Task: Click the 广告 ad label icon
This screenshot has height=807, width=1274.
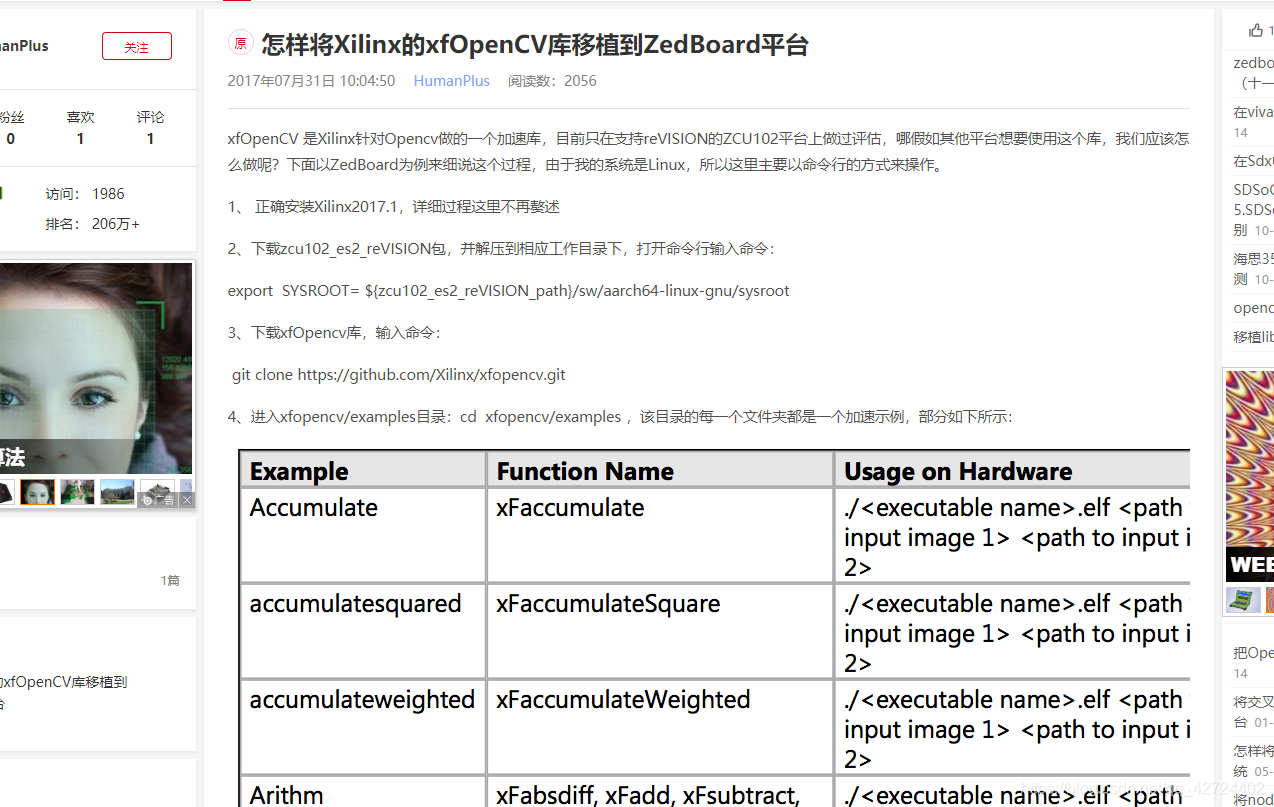Action: click(158, 500)
